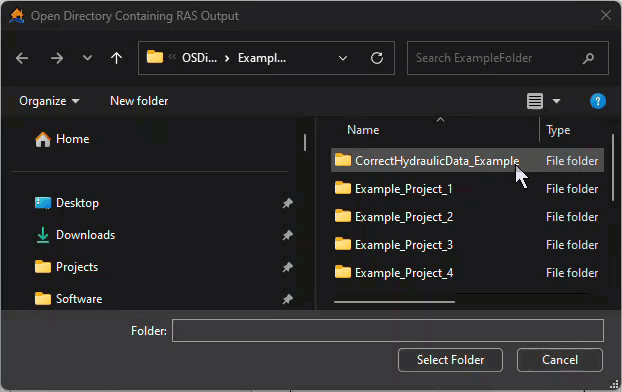Go up one folder level
The image size is (622, 392).
point(116,58)
